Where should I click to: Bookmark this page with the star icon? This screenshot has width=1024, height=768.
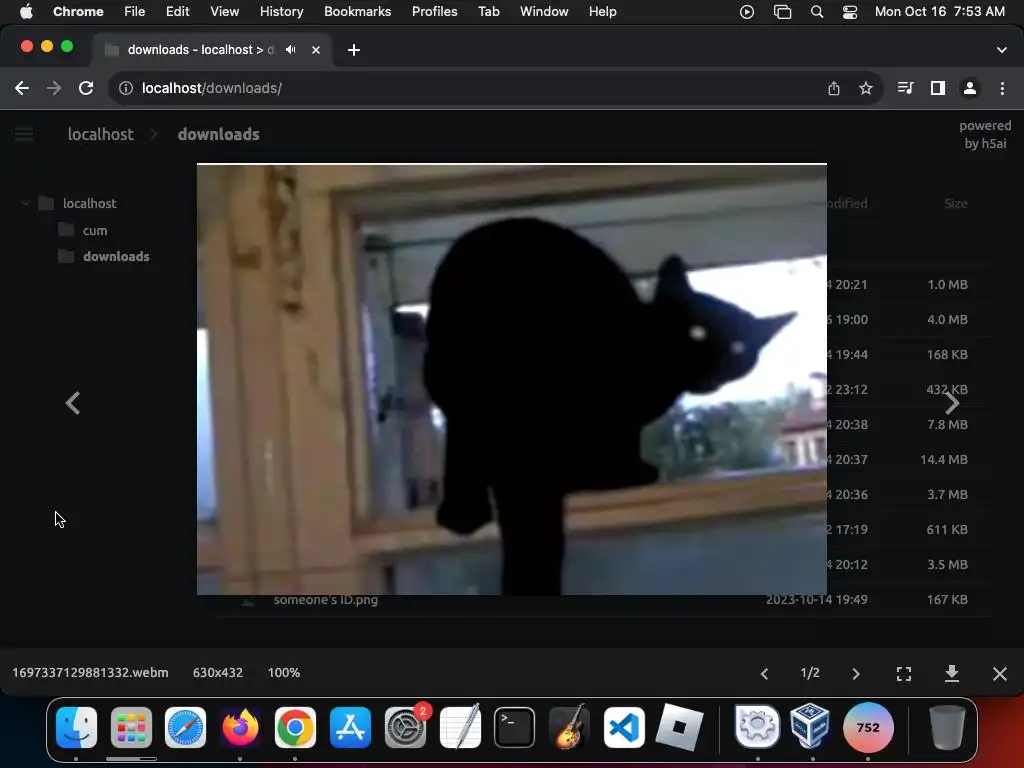point(866,88)
